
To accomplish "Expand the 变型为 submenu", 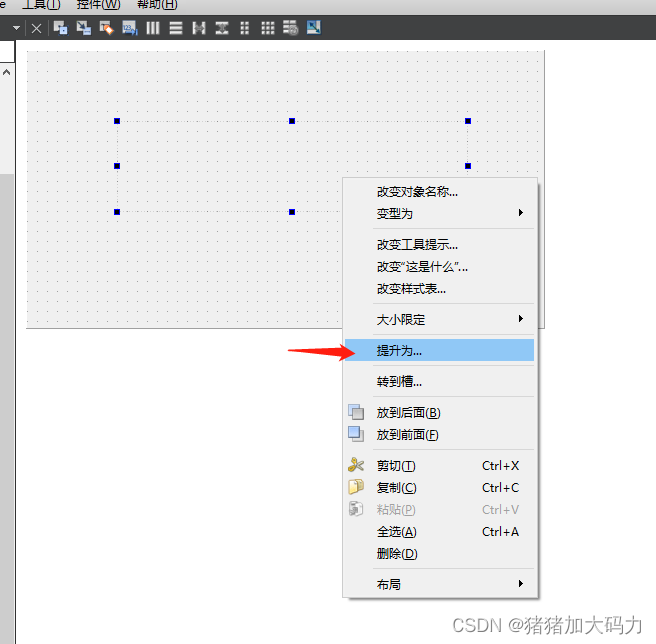I will 439,213.
